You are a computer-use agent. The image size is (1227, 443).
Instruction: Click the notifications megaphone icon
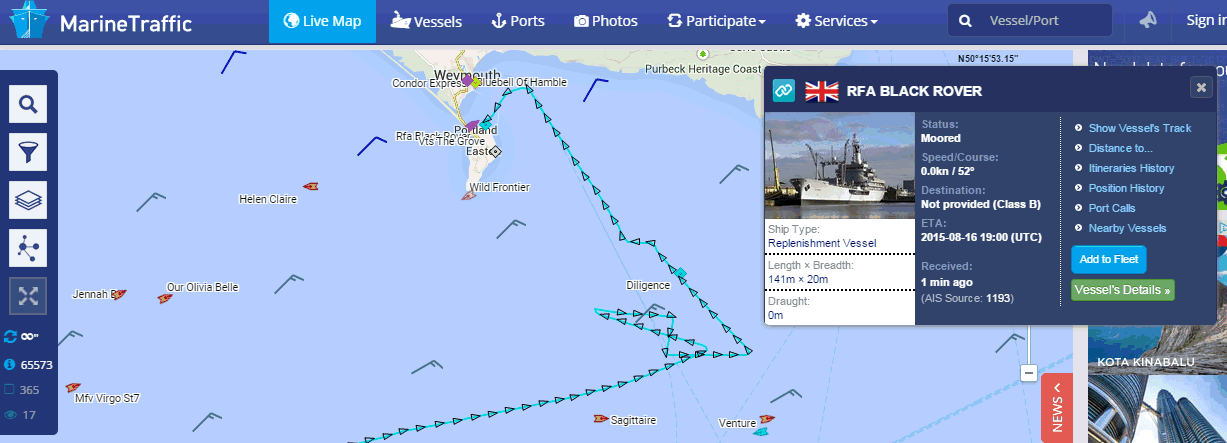[x=1149, y=20]
